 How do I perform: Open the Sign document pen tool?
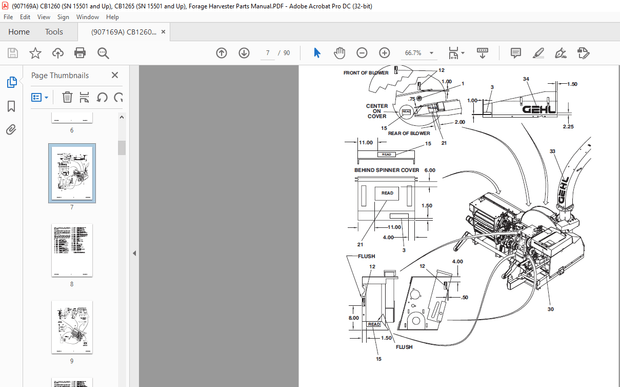tap(561, 53)
